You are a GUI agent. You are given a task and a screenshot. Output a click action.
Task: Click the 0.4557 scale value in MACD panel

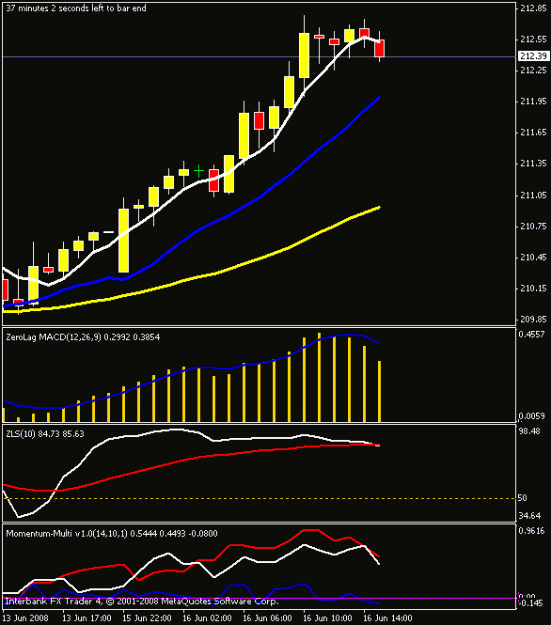[531, 334]
